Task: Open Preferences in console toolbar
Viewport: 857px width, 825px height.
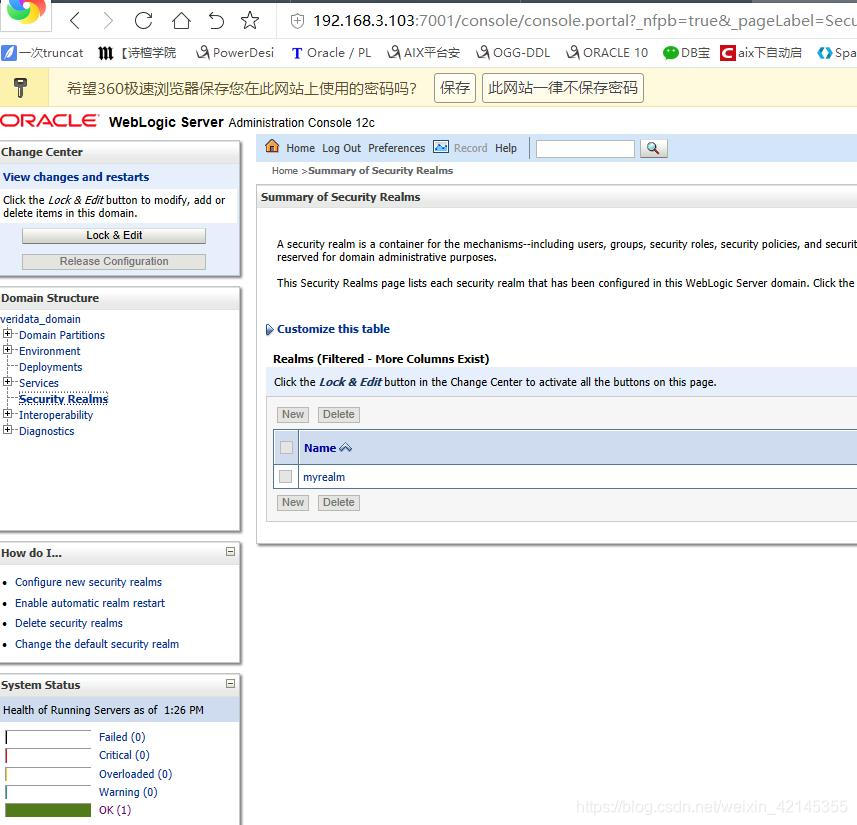Action: [396, 148]
